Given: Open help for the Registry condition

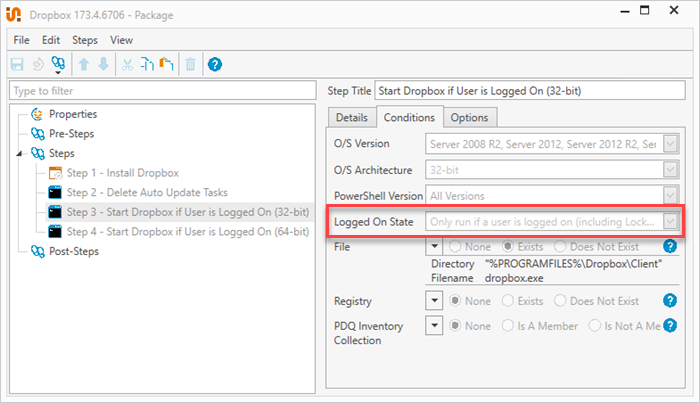Looking at the screenshot, I should coord(670,301).
